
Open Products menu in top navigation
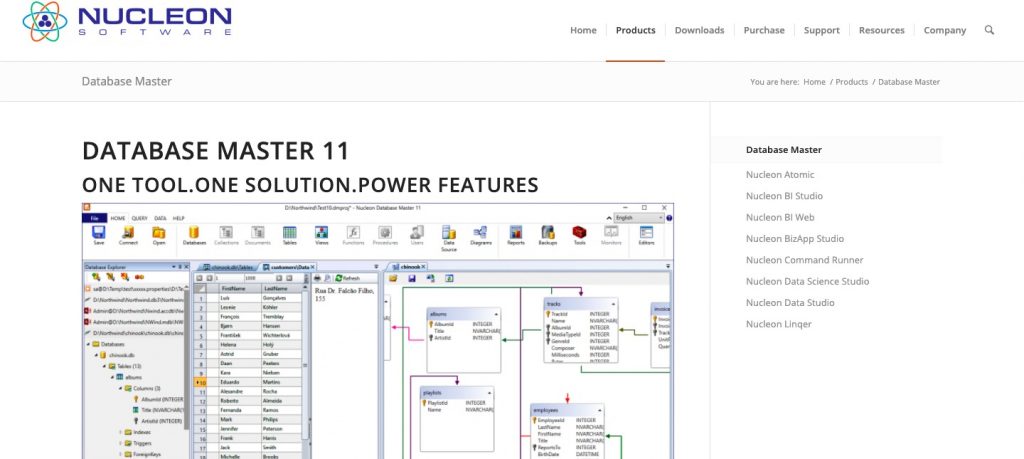635,30
